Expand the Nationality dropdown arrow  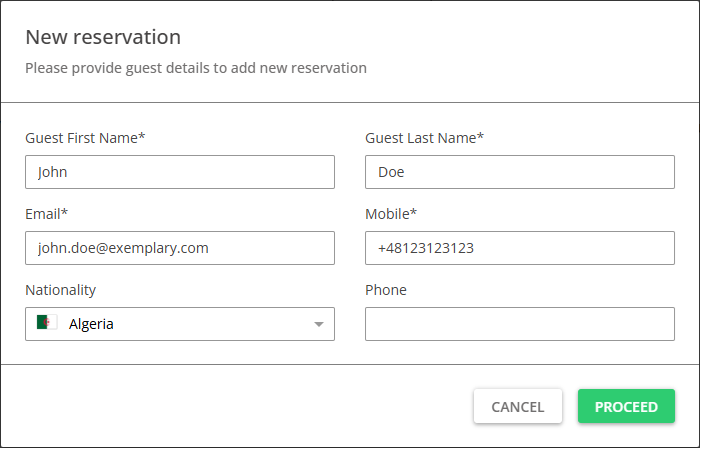point(318,324)
